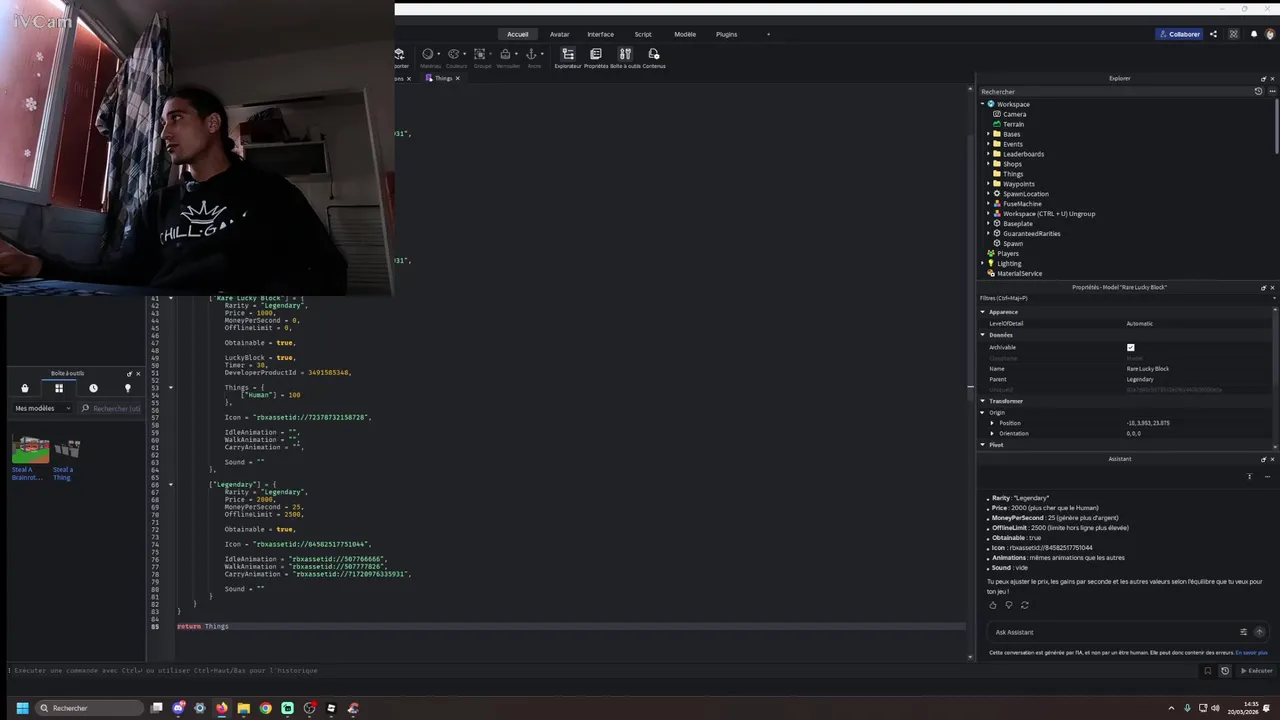Click the Grouper tool icon

480,54
